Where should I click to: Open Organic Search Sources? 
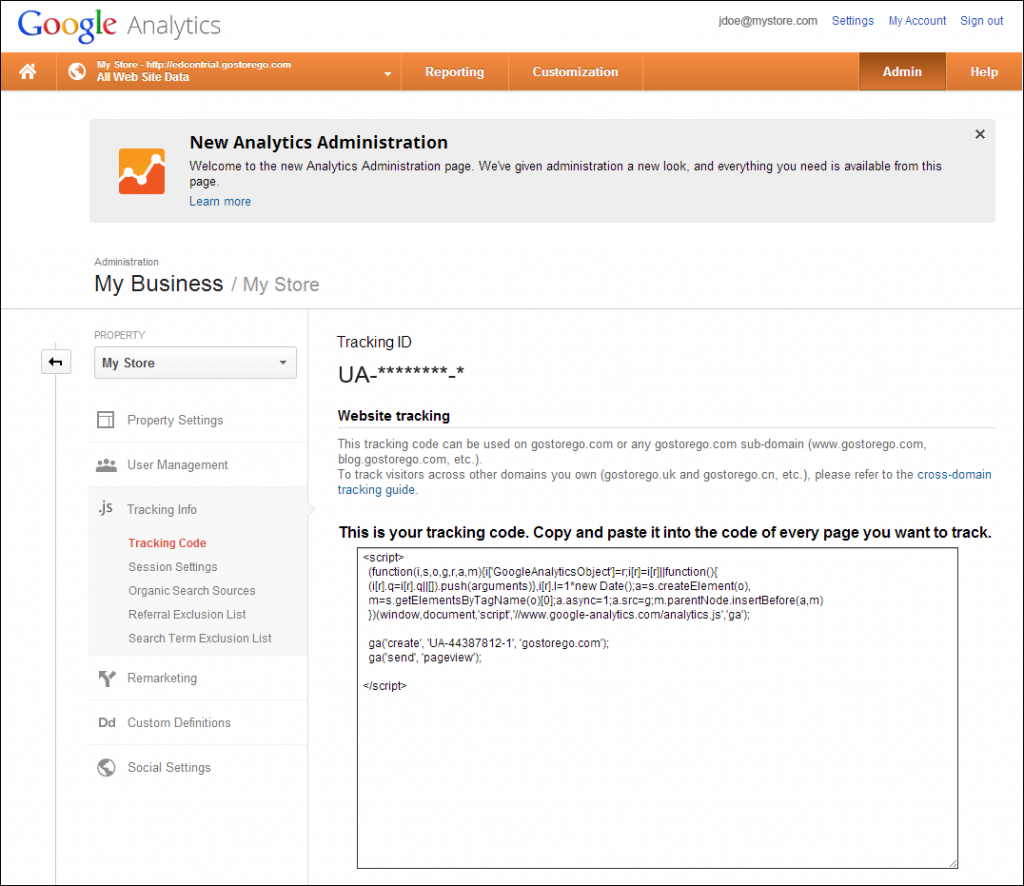(191, 591)
